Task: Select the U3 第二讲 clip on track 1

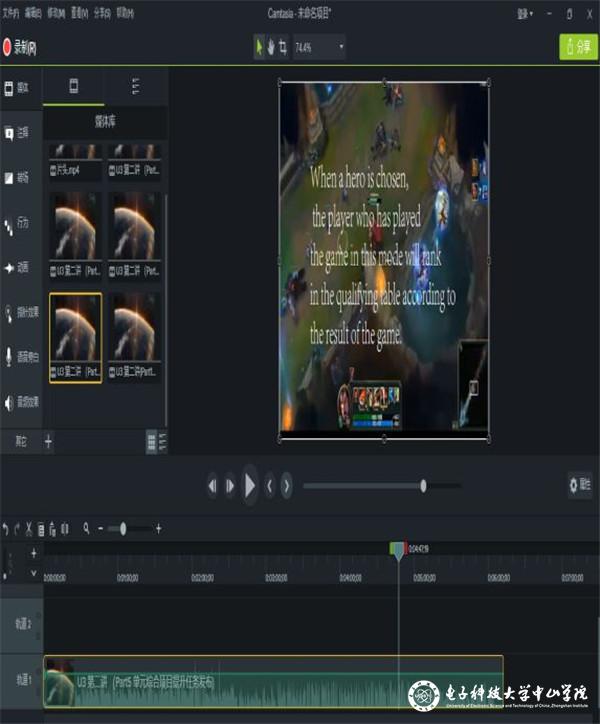Action: point(273,682)
